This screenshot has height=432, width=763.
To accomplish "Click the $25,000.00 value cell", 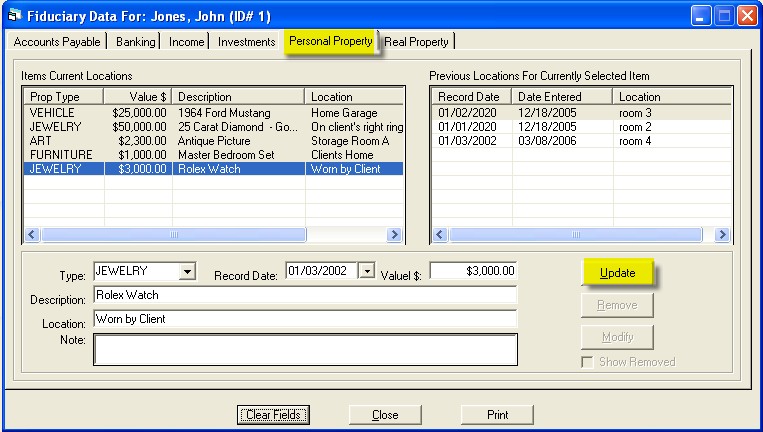I will pyautogui.click(x=139, y=113).
